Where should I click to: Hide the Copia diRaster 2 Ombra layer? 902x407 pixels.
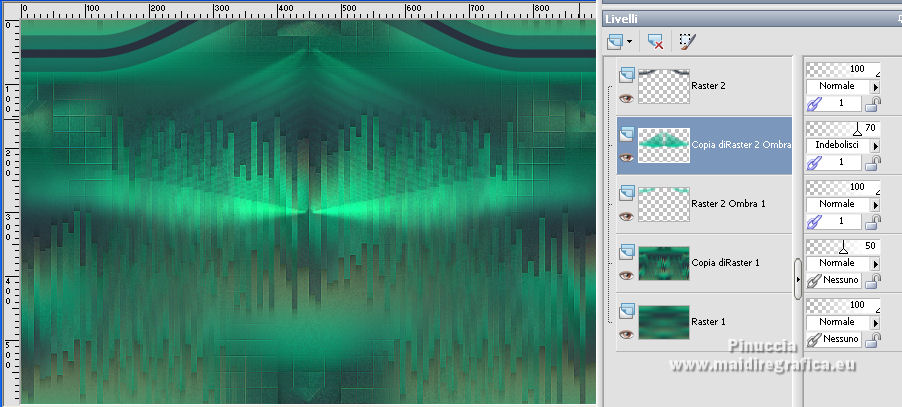tap(626, 158)
